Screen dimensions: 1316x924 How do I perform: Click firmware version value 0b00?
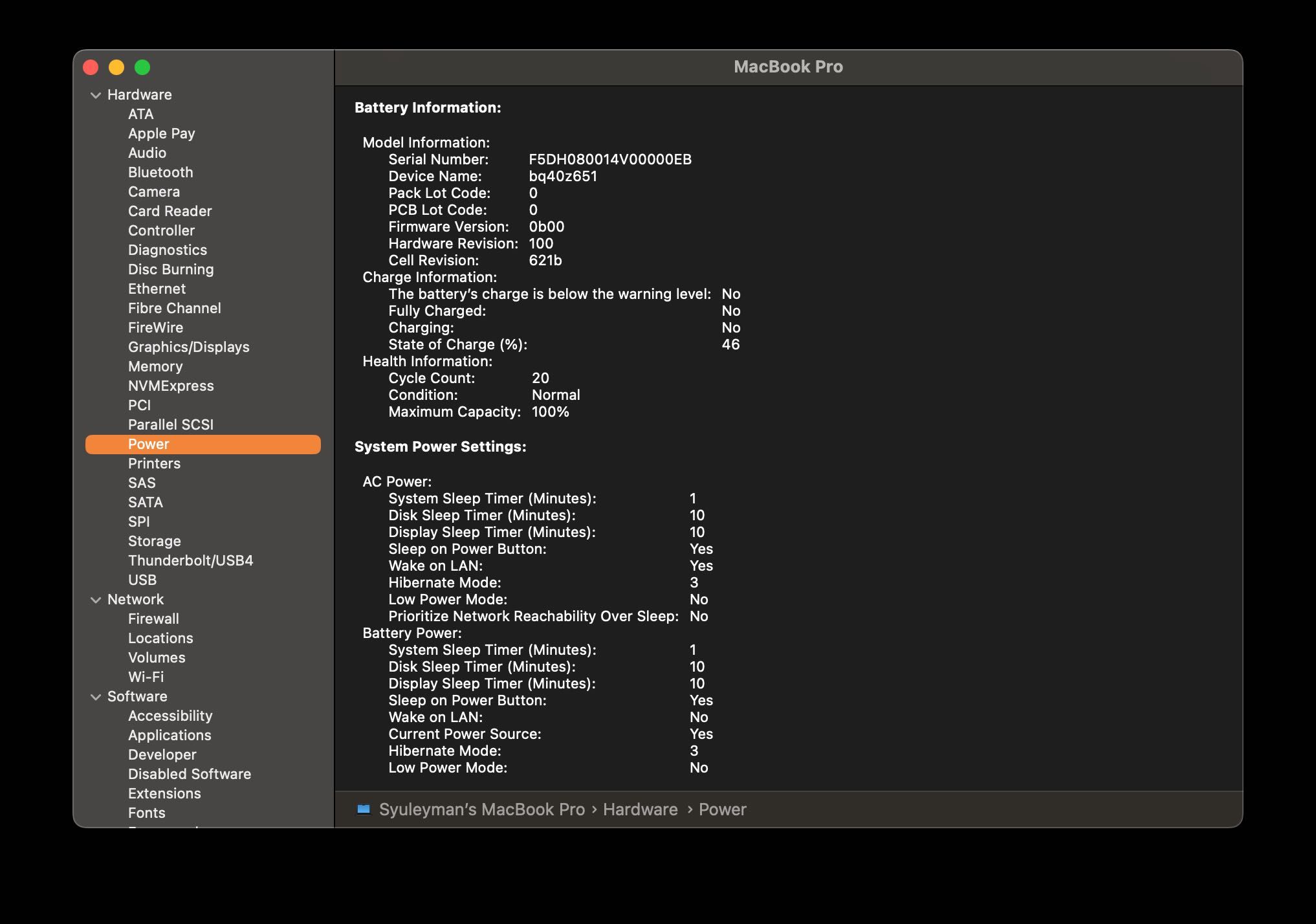pos(547,226)
